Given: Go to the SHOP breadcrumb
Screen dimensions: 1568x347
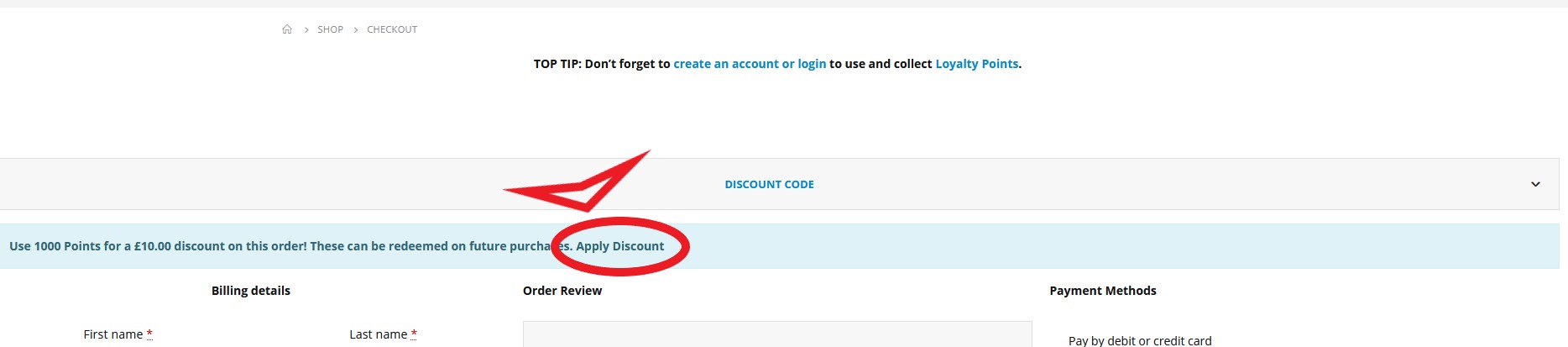Looking at the screenshot, I should [x=330, y=29].
